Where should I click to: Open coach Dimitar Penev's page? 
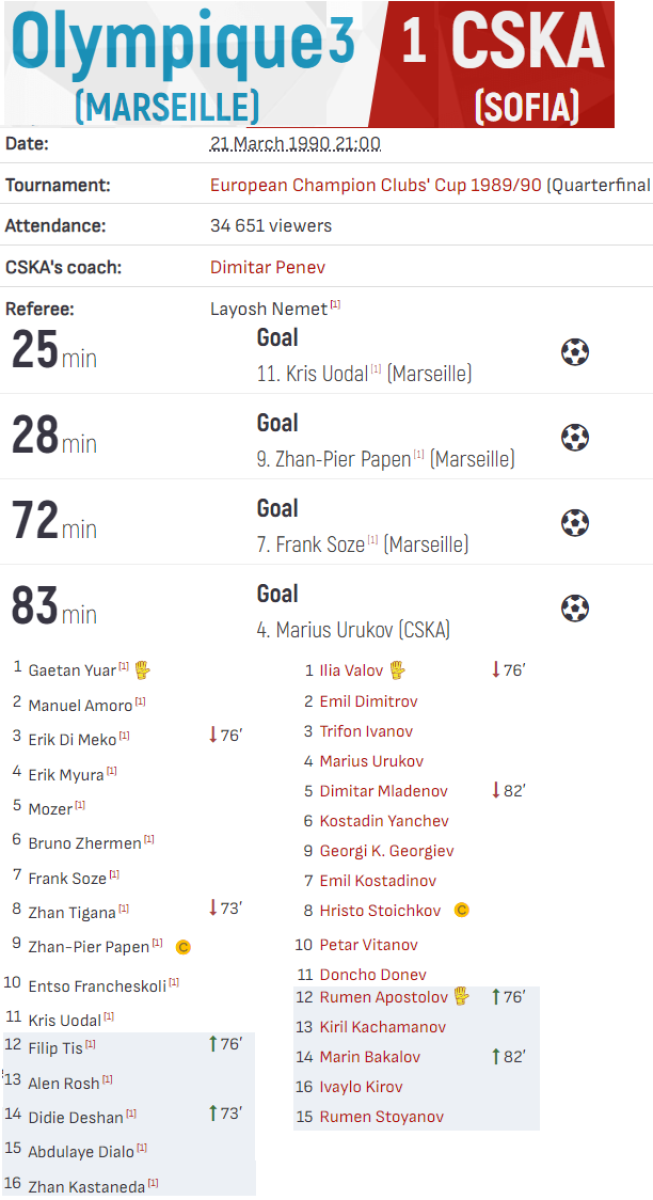pyautogui.click(x=267, y=267)
